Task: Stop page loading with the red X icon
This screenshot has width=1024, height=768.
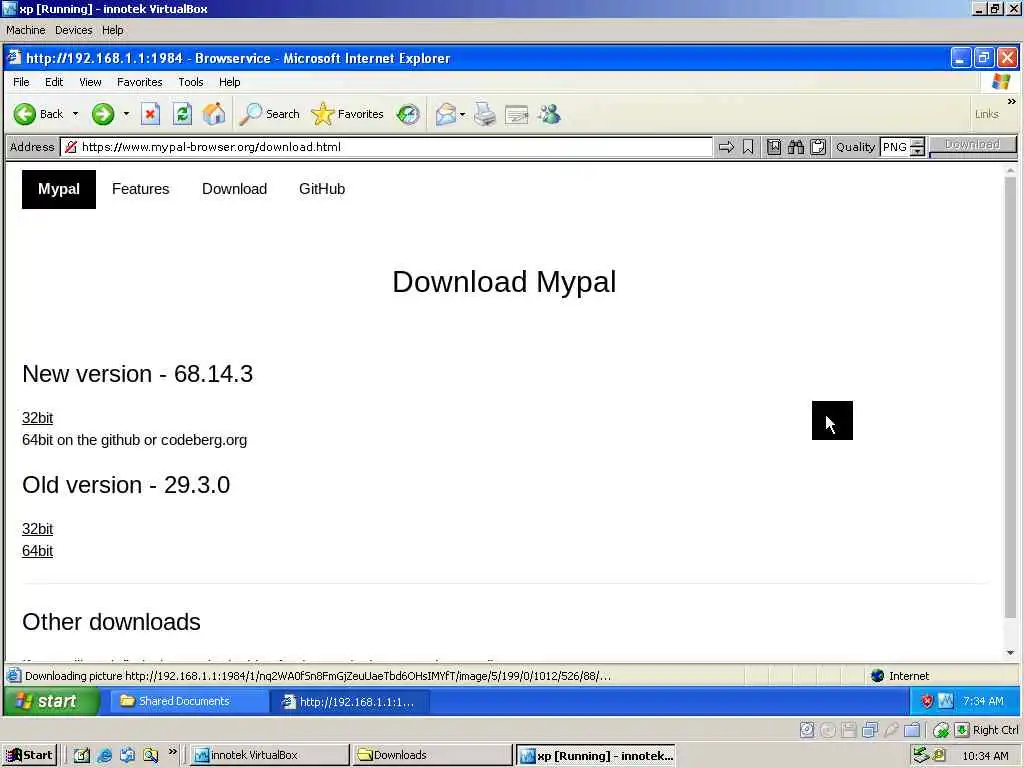Action: pyautogui.click(x=150, y=114)
